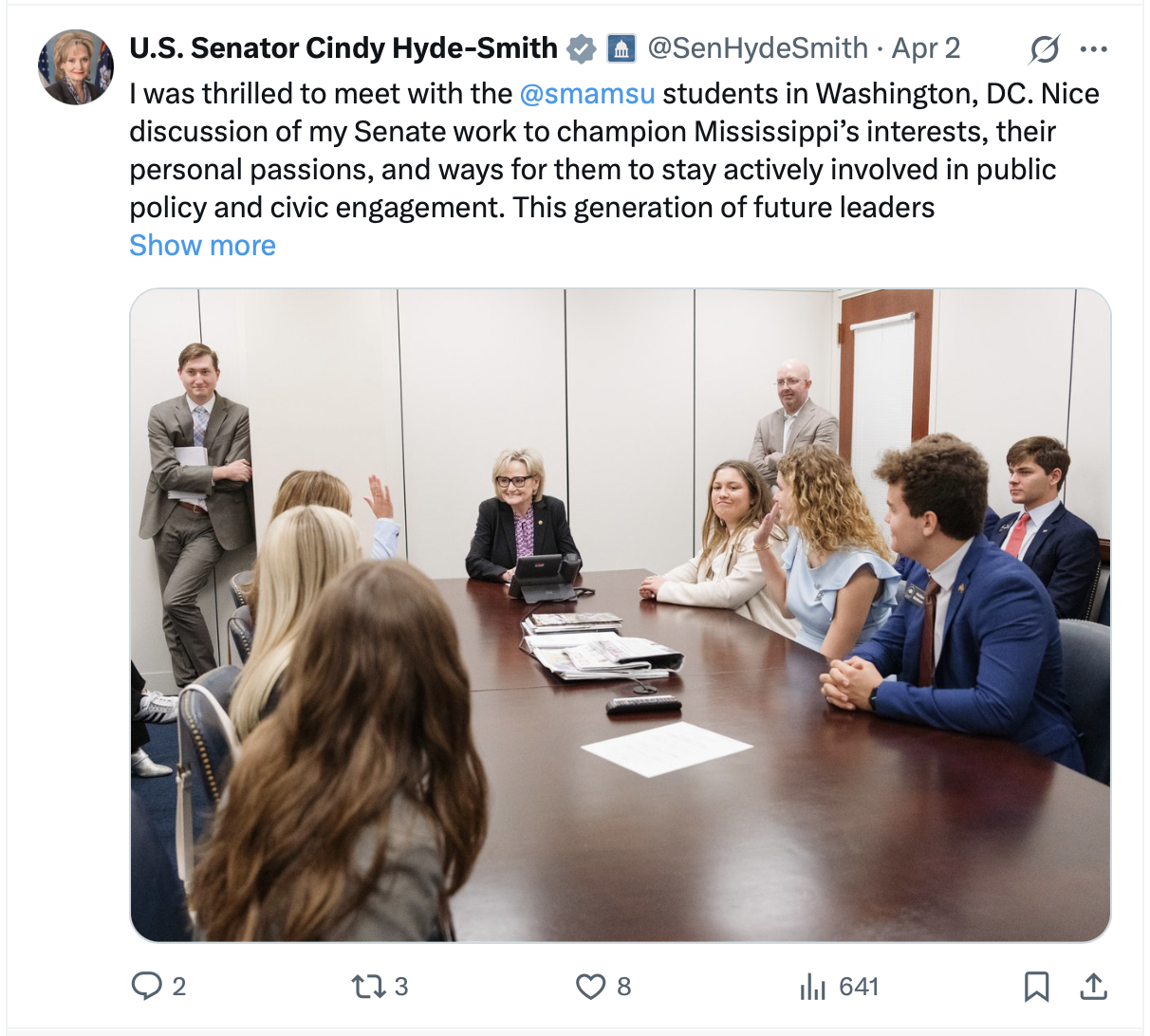Click the Grok explain-post icon
1150x1036 pixels.
tap(1044, 49)
